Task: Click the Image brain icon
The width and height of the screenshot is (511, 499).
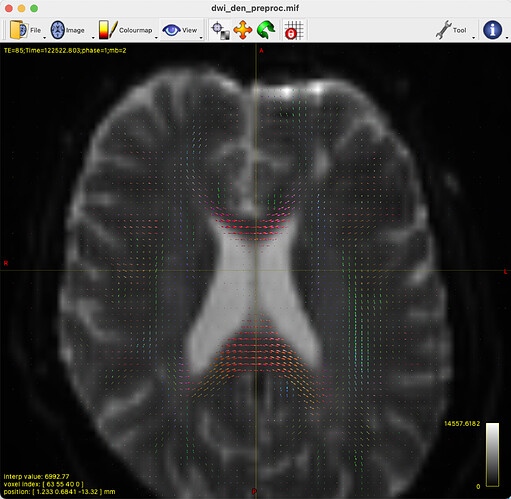Action: tap(57, 30)
